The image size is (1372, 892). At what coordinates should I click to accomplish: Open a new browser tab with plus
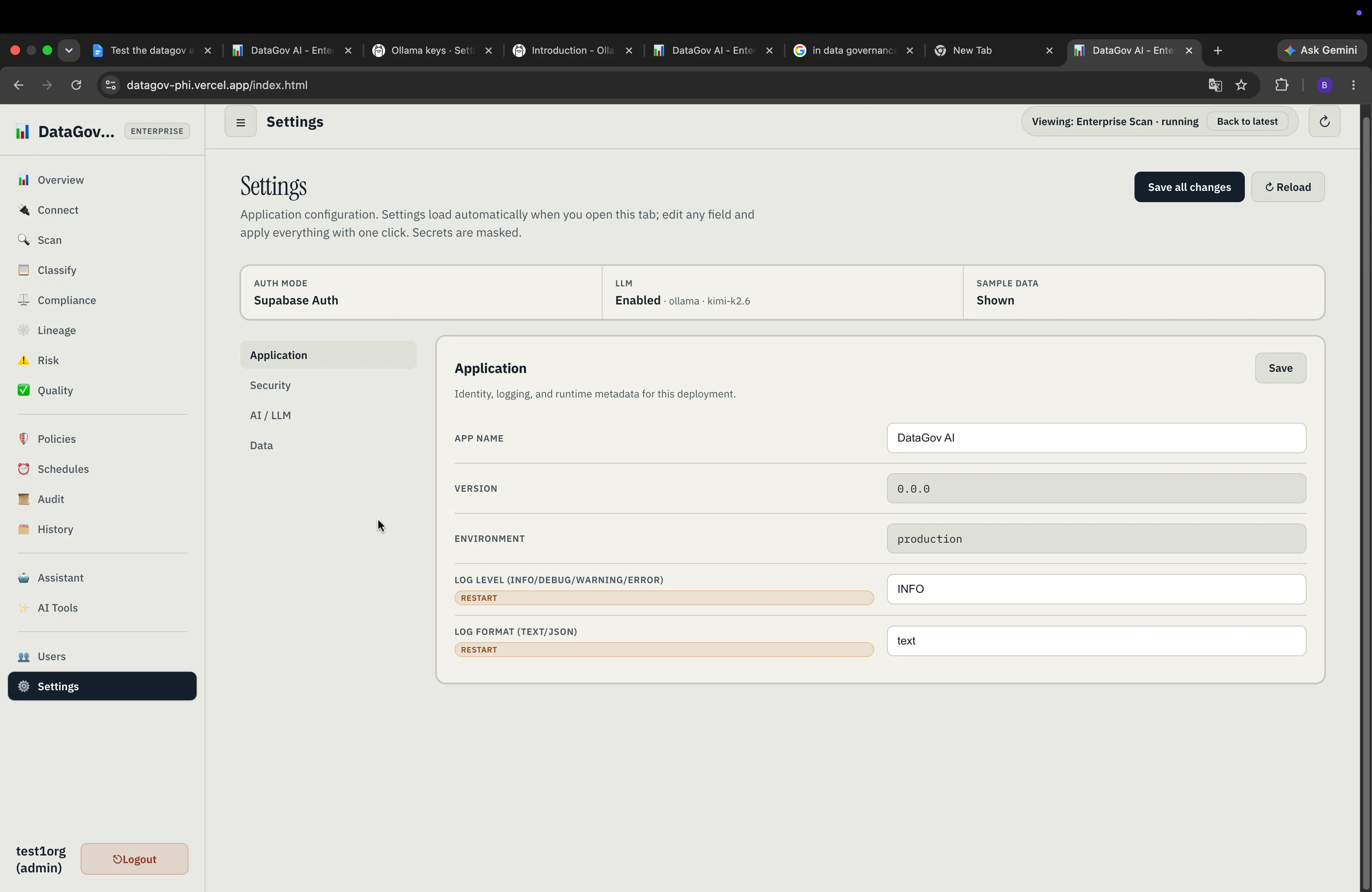coord(1218,50)
